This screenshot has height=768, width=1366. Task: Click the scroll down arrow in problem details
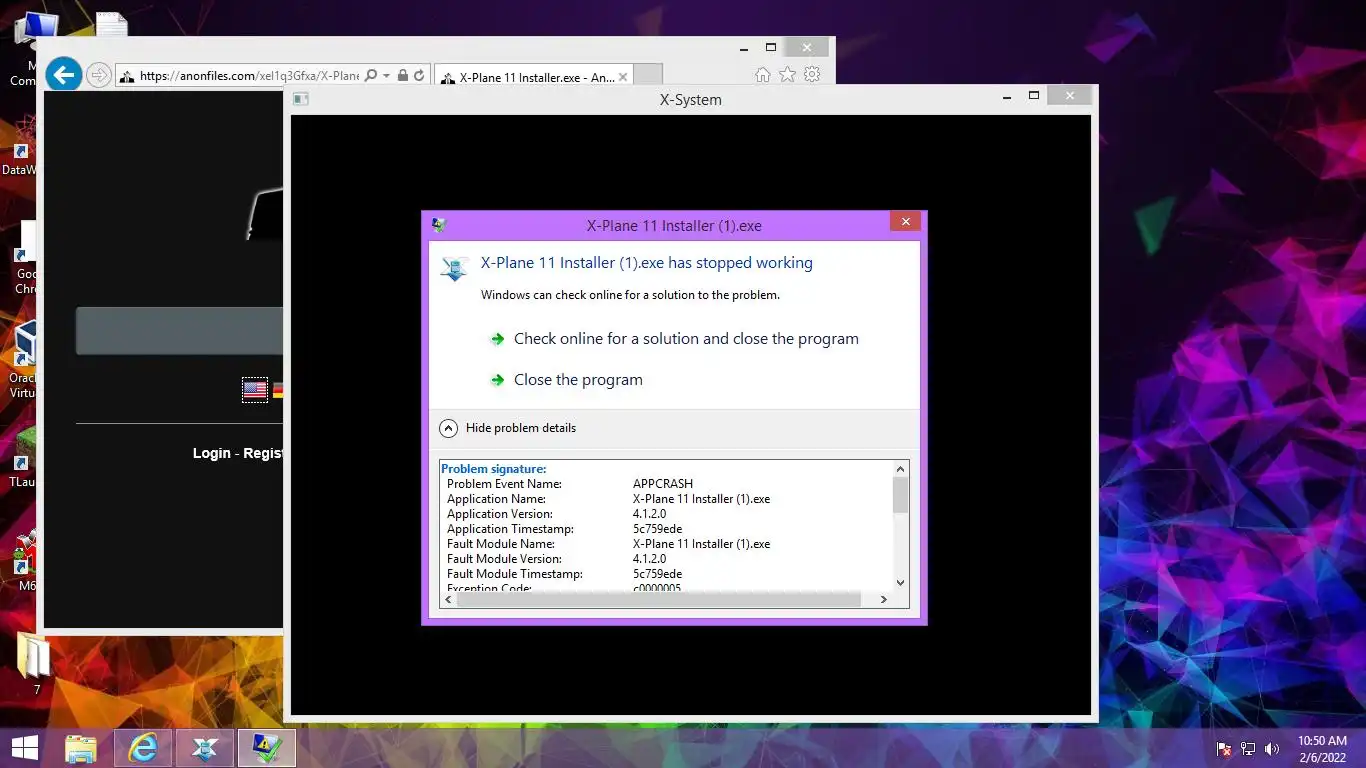(x=900, y=582)
